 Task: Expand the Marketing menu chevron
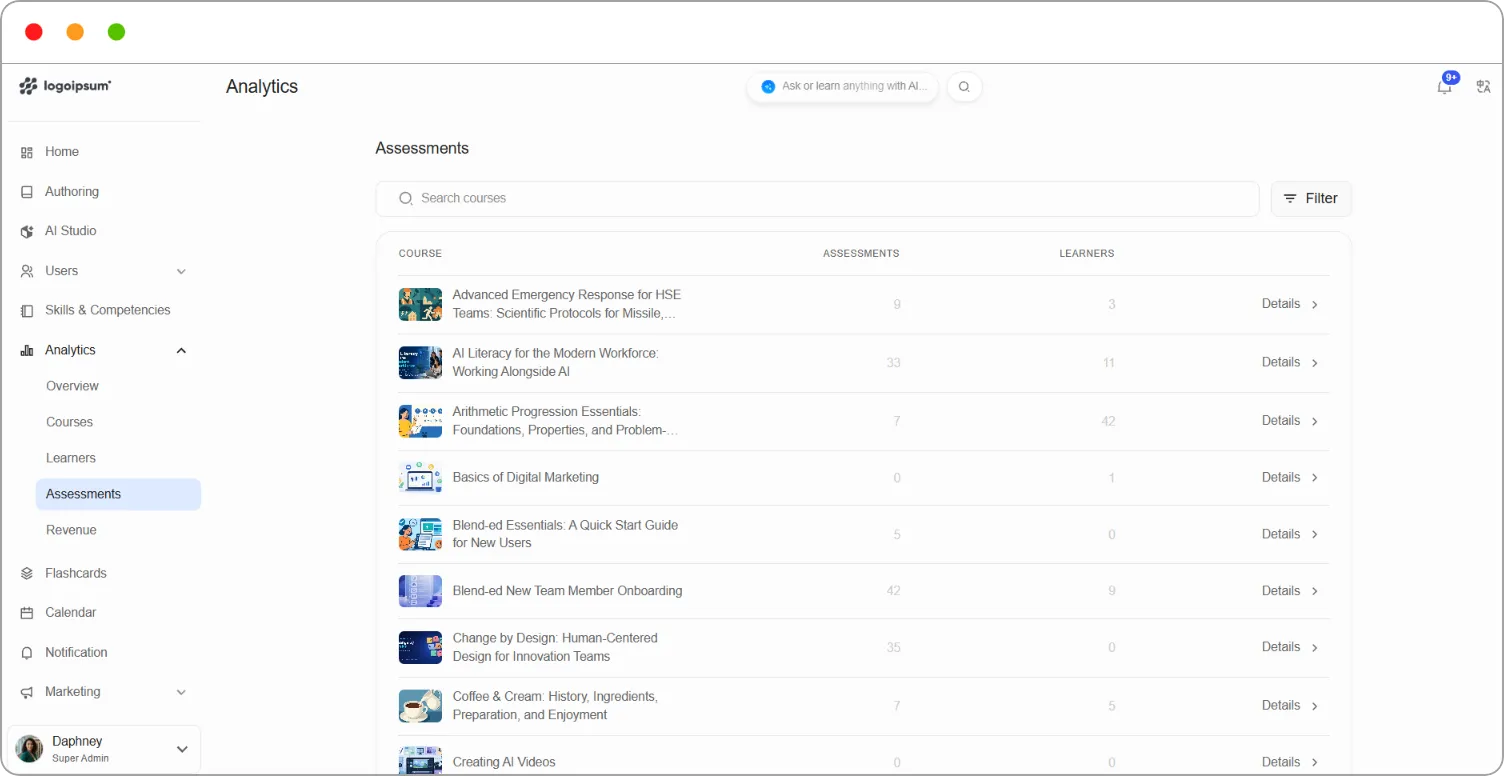point(181,692)
